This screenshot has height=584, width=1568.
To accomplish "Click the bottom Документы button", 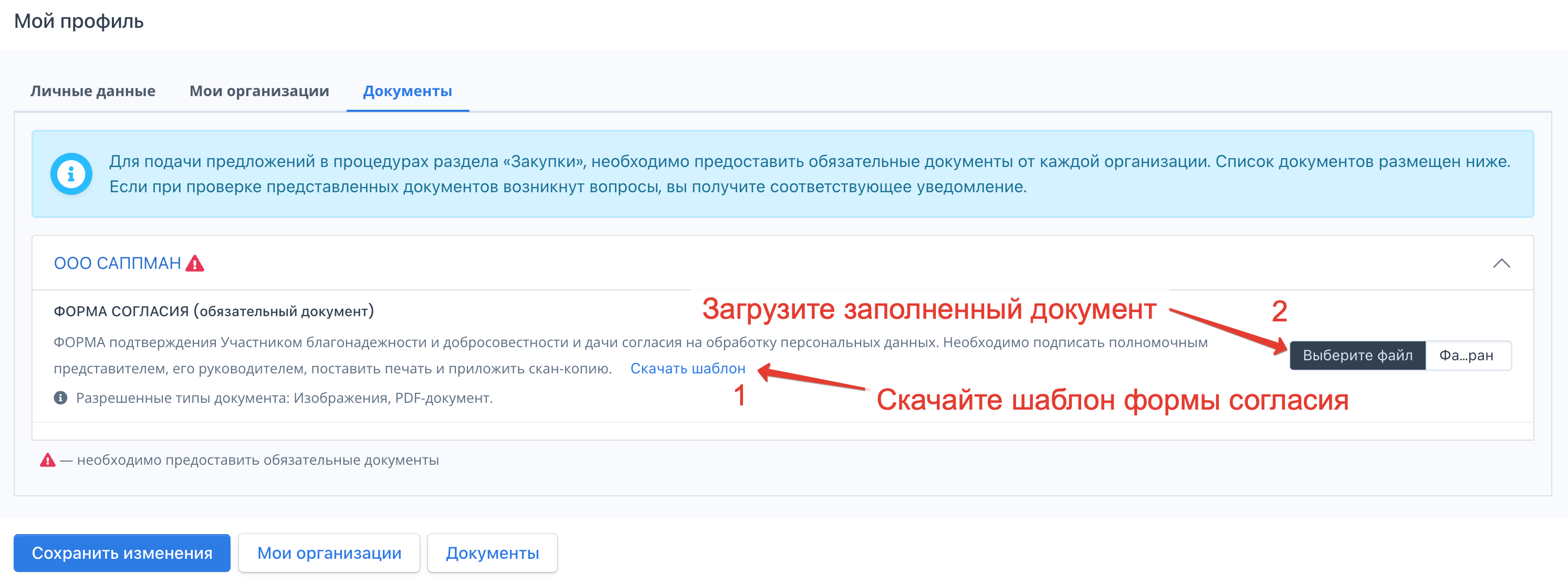I will click(493, 553).
